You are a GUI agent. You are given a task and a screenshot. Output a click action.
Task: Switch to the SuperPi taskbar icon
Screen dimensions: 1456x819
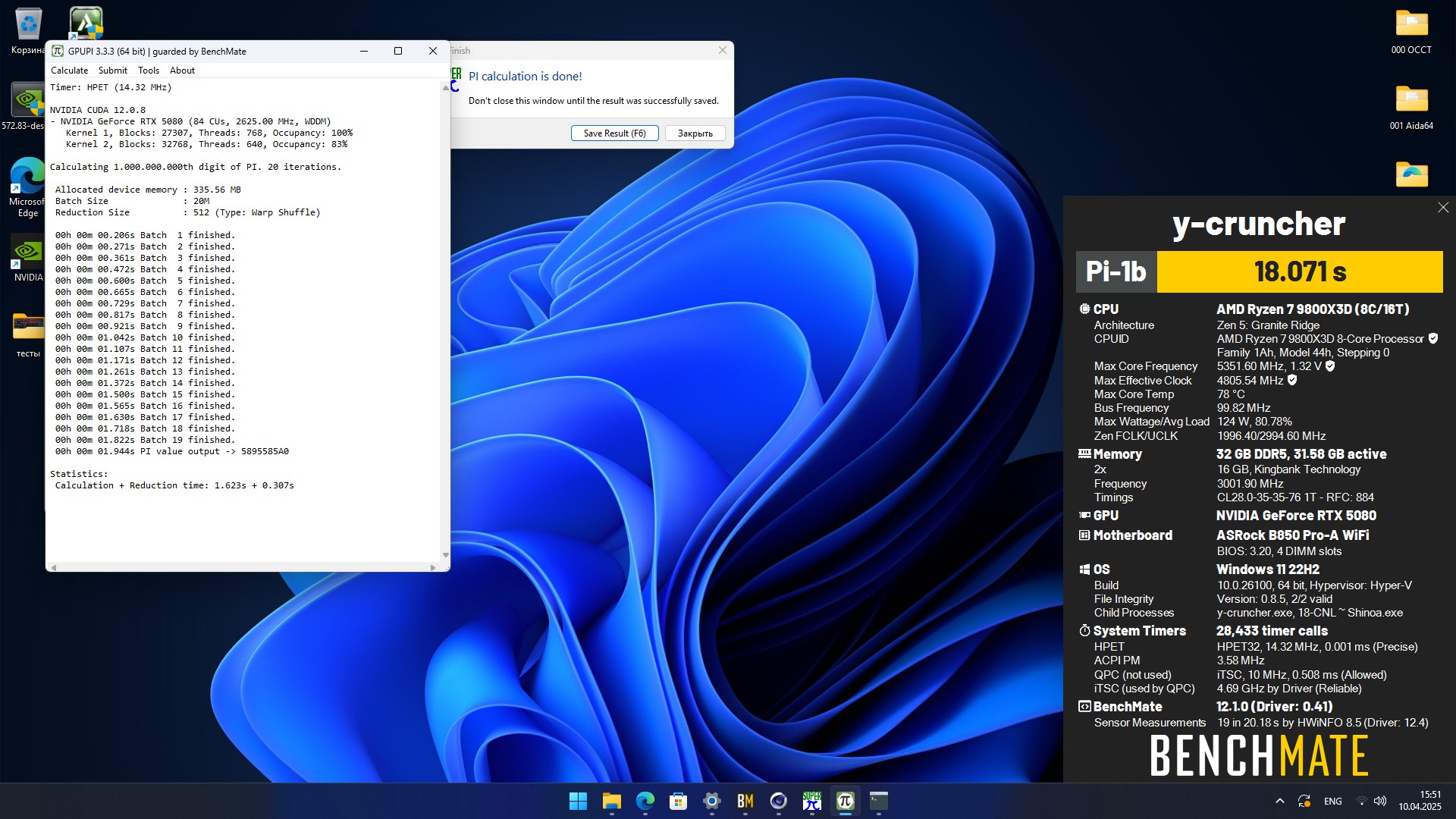[x=811, y=801]
